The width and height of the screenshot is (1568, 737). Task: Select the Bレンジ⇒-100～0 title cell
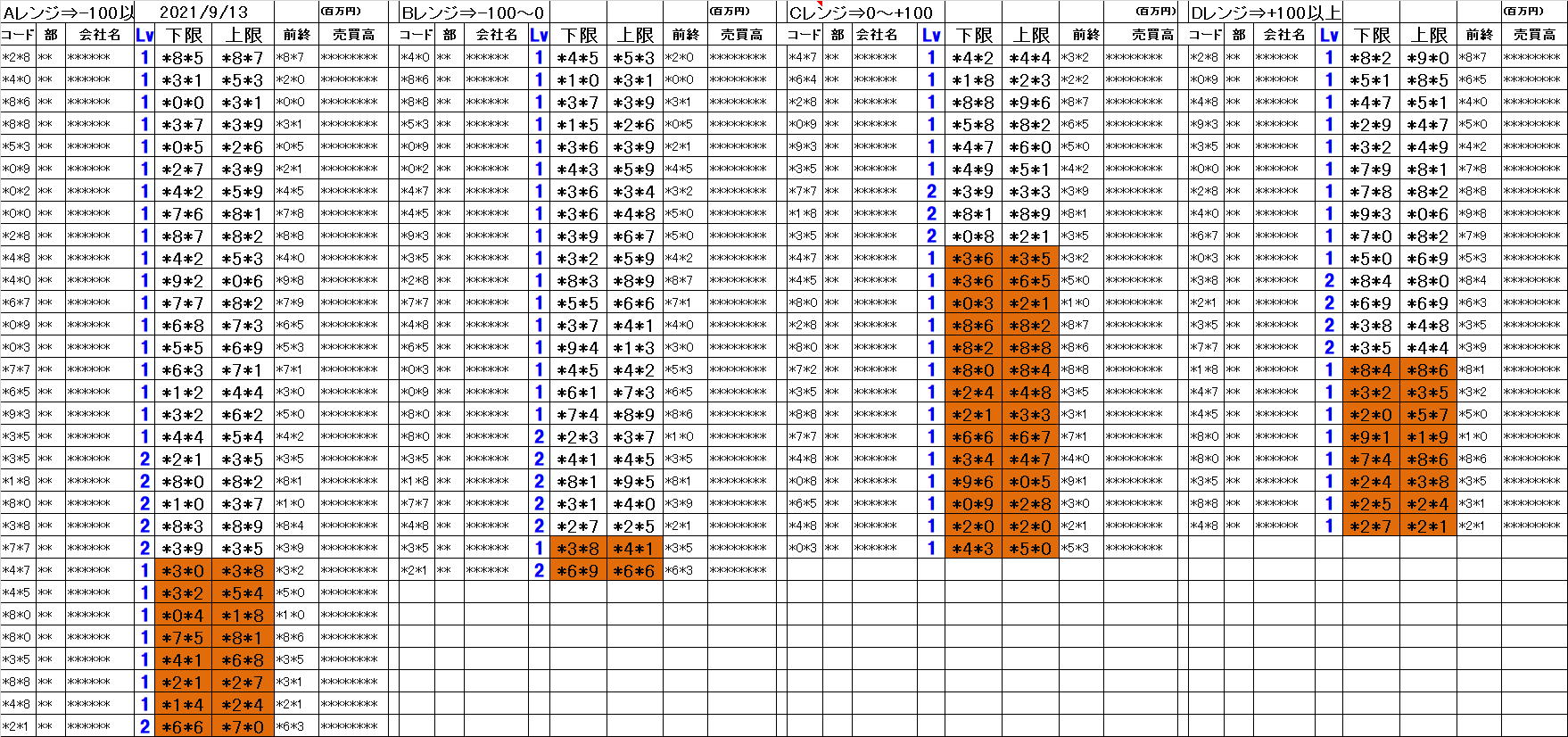click(473, 12)
